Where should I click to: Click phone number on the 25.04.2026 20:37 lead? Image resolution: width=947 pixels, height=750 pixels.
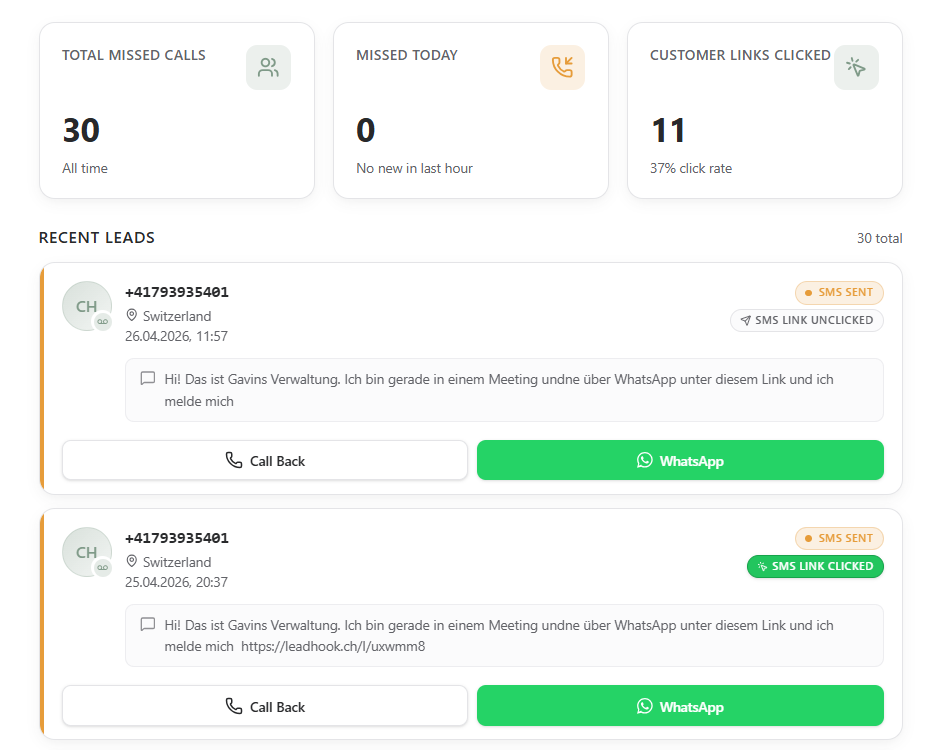177,538
